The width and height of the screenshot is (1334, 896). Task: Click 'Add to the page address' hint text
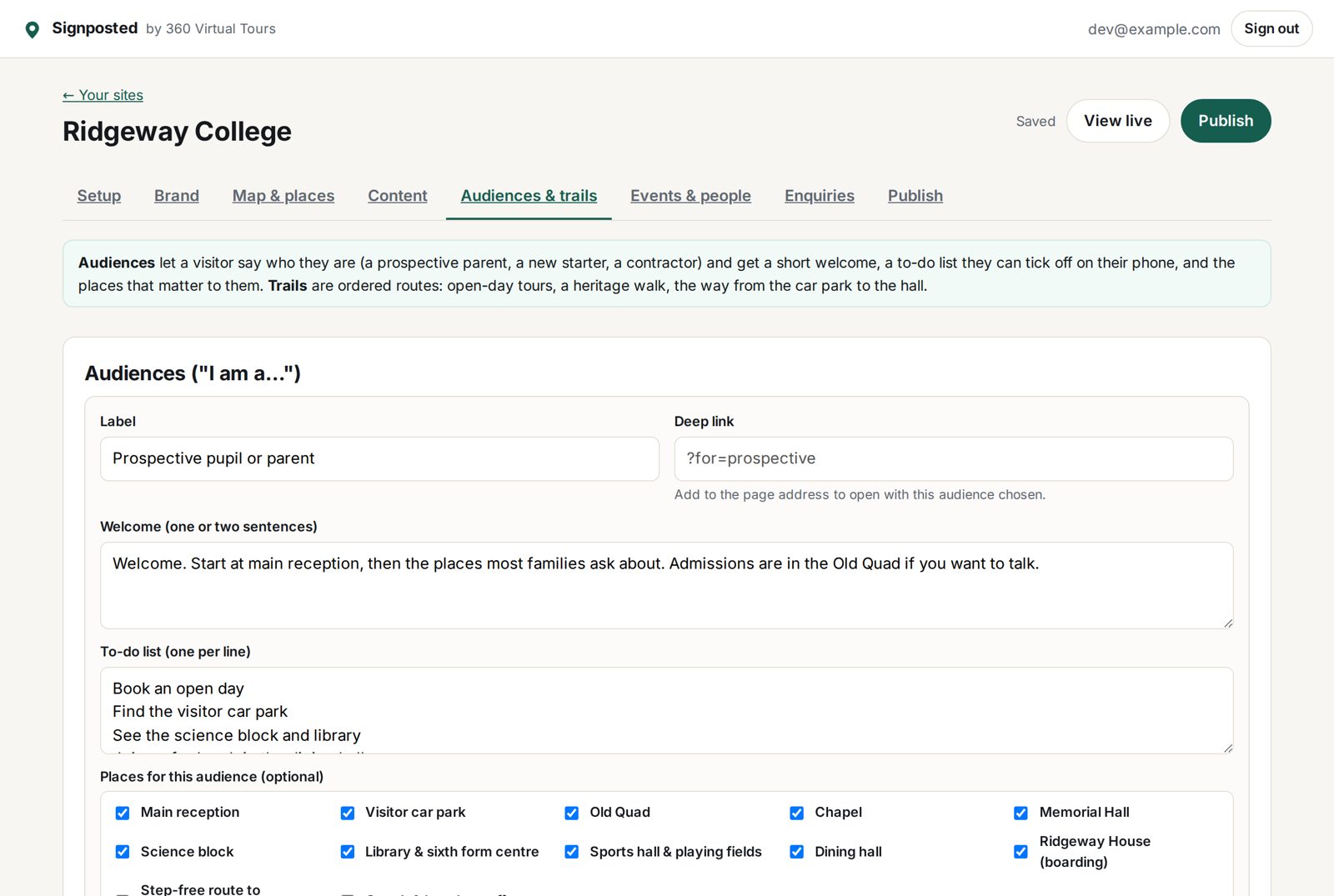pos(860,494)
